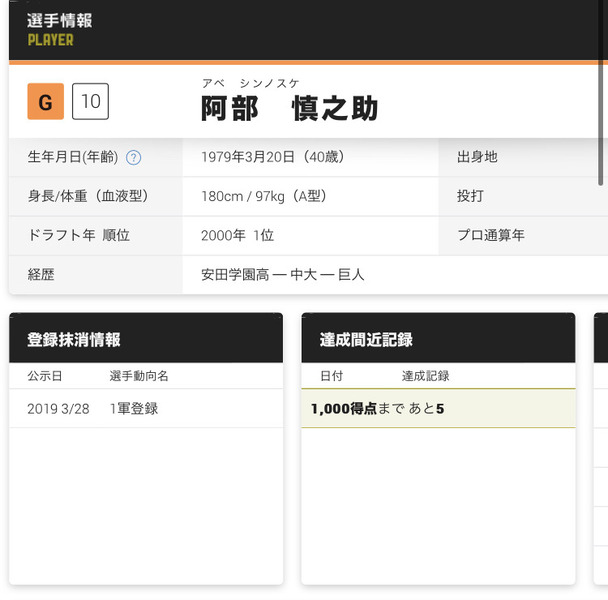Click the draft value 2000年 1位
Screen dimensions: 608x600
[237, 235]
